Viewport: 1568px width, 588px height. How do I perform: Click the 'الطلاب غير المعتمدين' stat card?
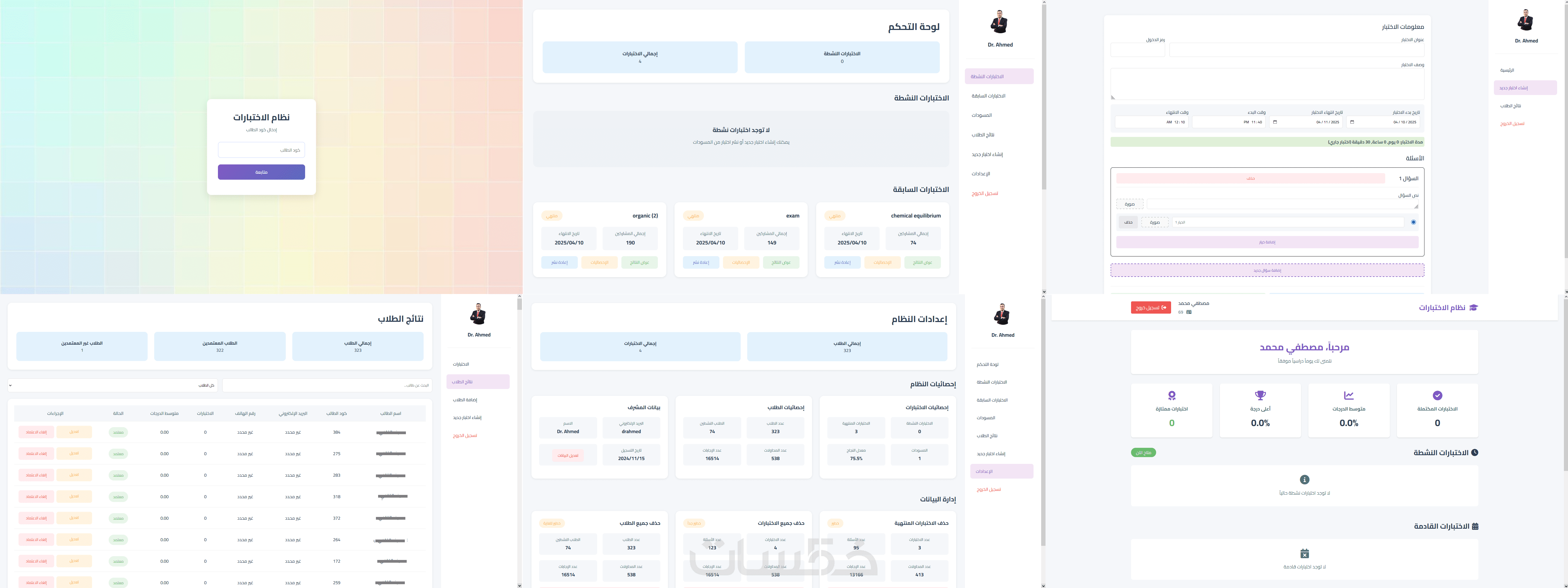[x=82, y=346]
